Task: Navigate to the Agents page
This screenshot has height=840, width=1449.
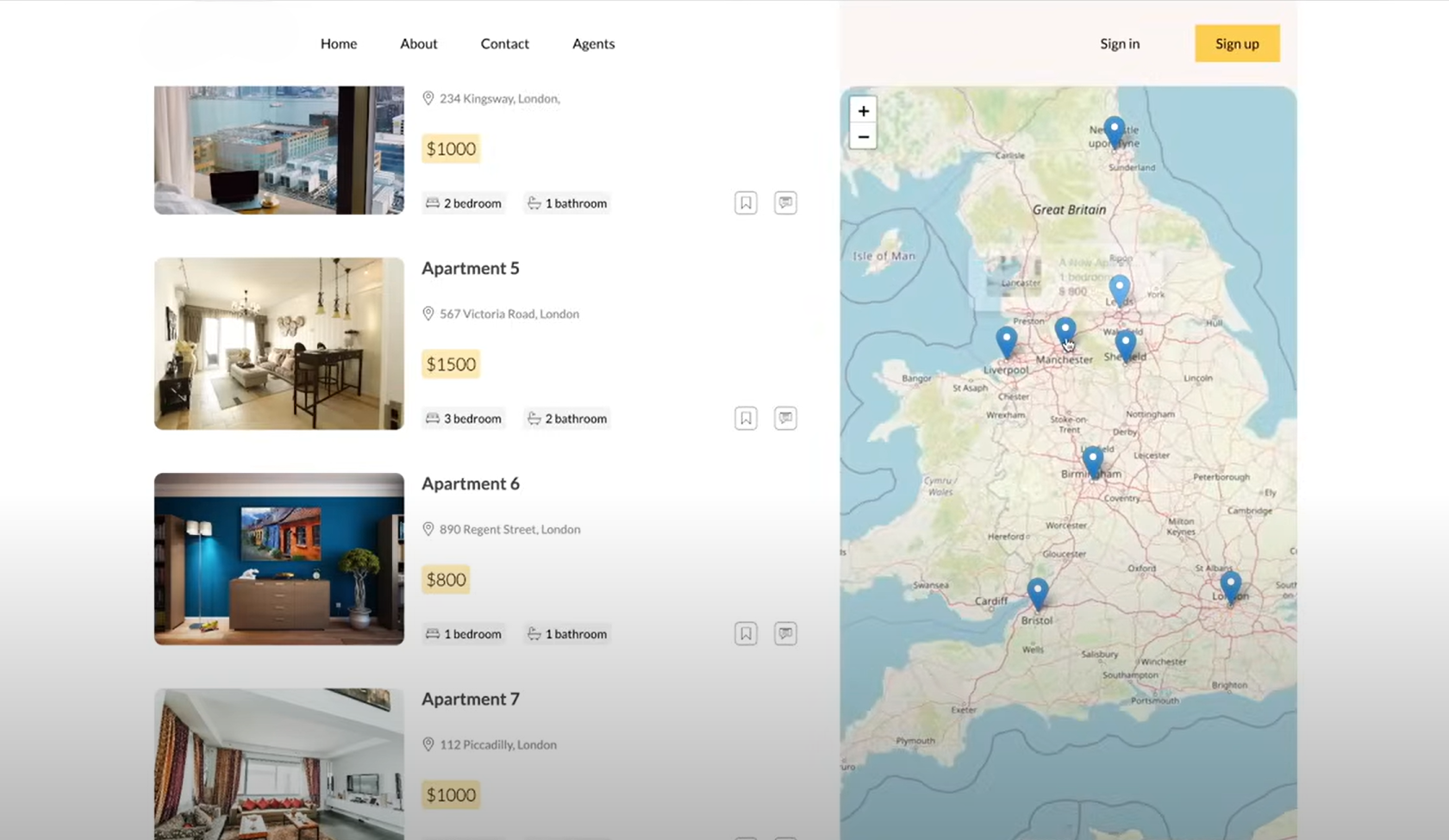Action: click(x=593, y=43)
